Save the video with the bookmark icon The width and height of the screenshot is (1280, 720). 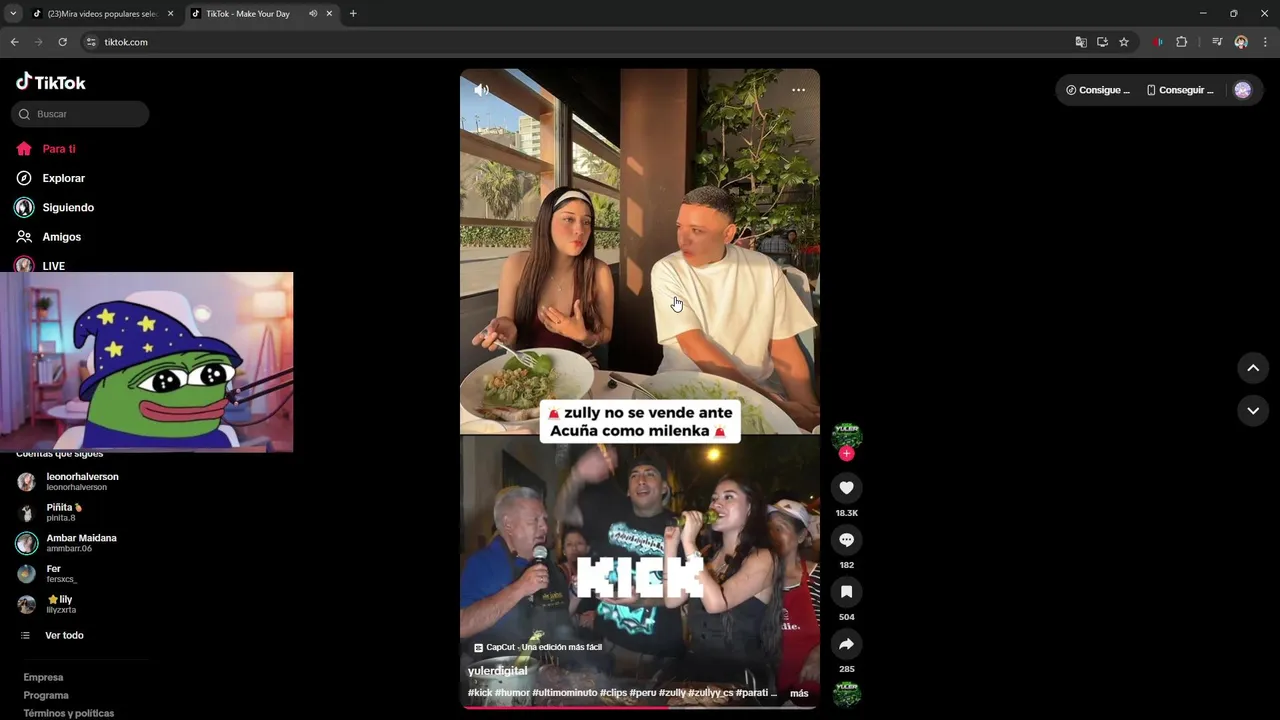846,591
